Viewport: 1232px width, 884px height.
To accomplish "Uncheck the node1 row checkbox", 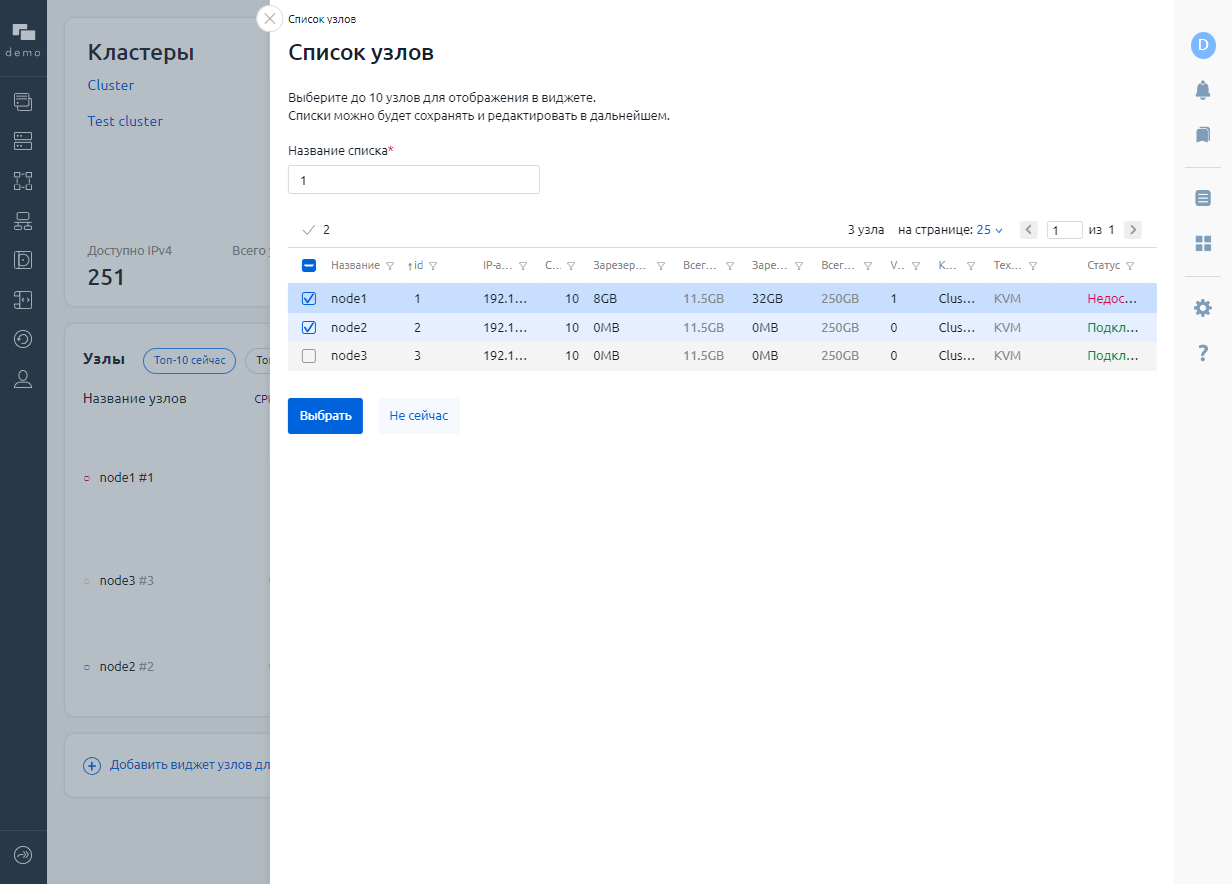I will [309, 299].
